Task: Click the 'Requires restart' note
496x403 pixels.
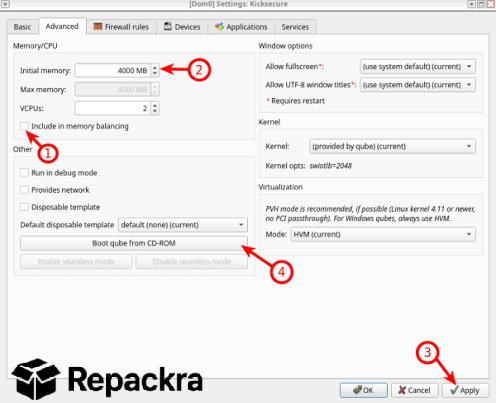Action: click(295, 101)
